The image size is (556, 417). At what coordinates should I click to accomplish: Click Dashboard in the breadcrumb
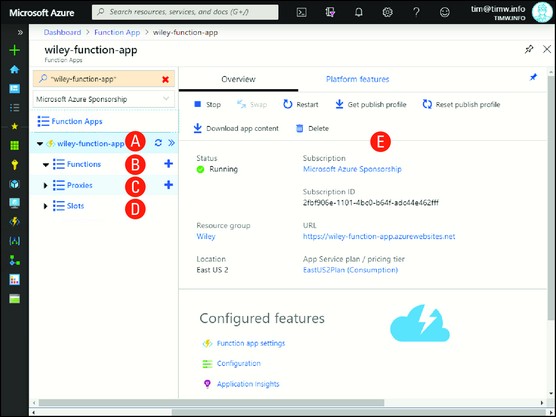tap(62, 33)
